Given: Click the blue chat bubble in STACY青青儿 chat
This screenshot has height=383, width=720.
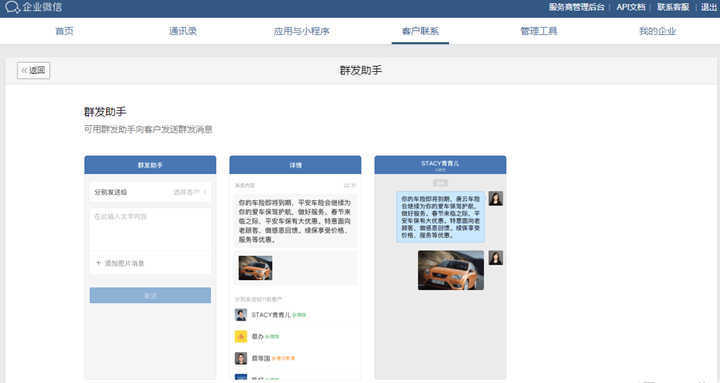Looking at the screenshot, I should coord(440,217).
